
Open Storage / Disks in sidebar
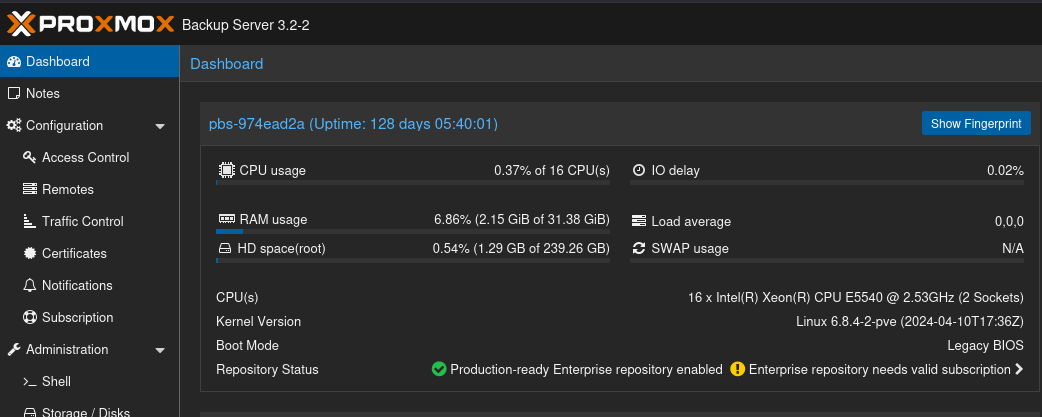click(86, 411)
